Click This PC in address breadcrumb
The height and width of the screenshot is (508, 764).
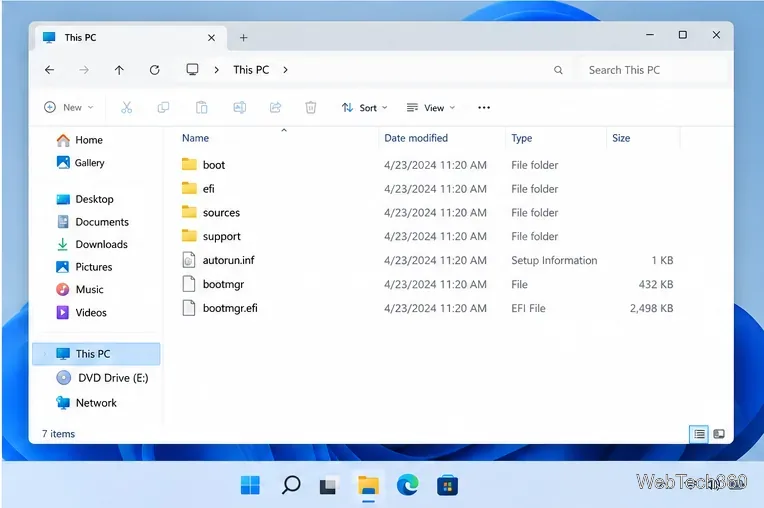tap(251, 70)
